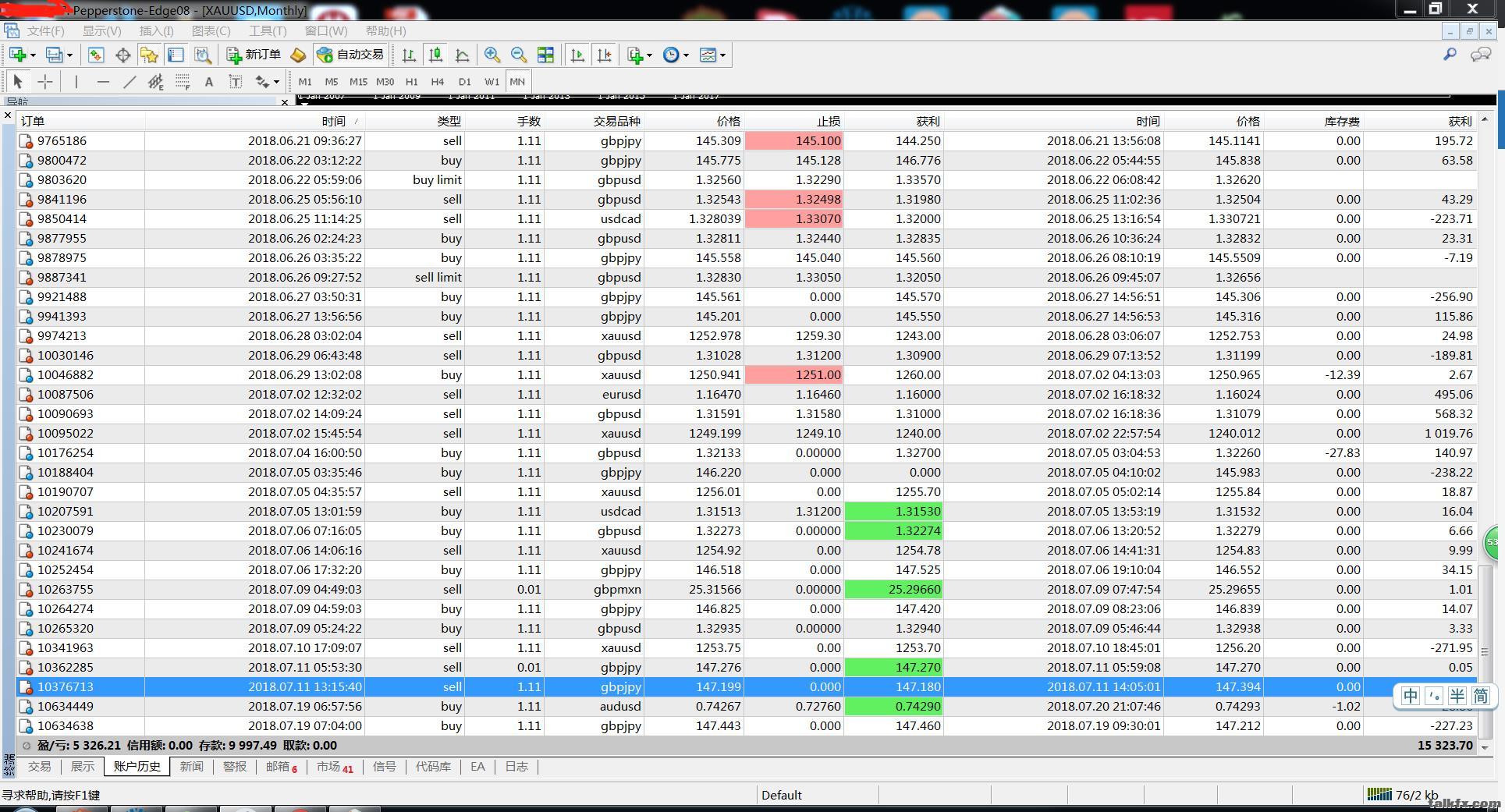Open the profiles icon
This screenshot has height=812, width=1505.
pos(54,55)
